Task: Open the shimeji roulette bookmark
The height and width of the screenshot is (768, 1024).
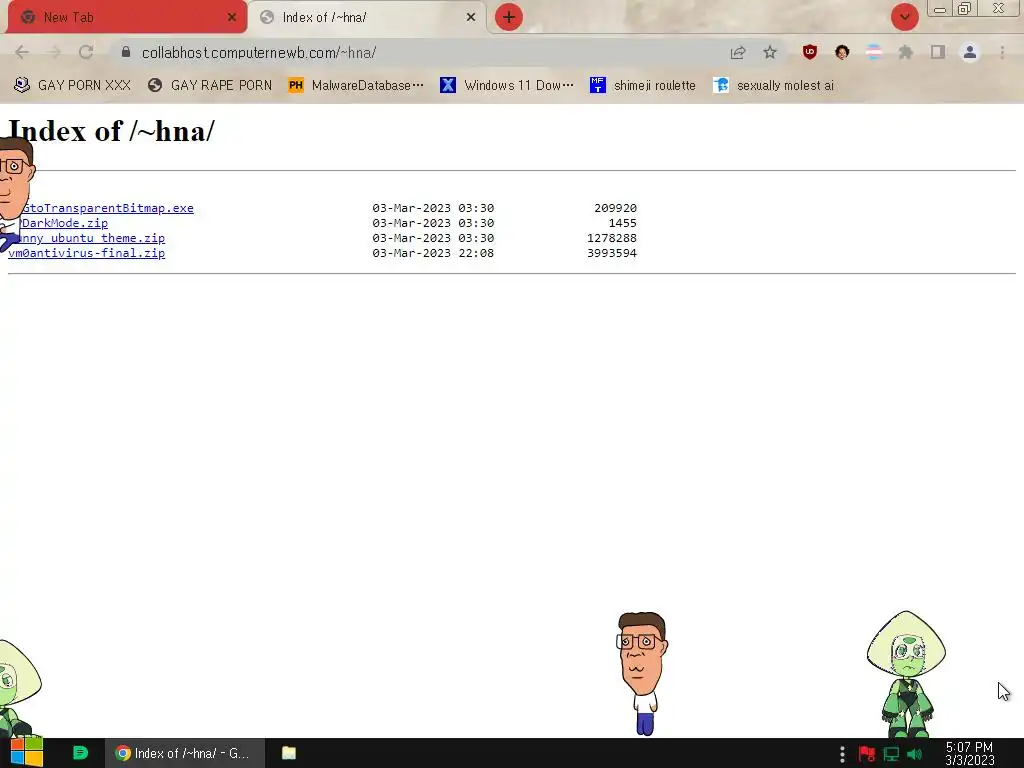Action: [643, 86]
